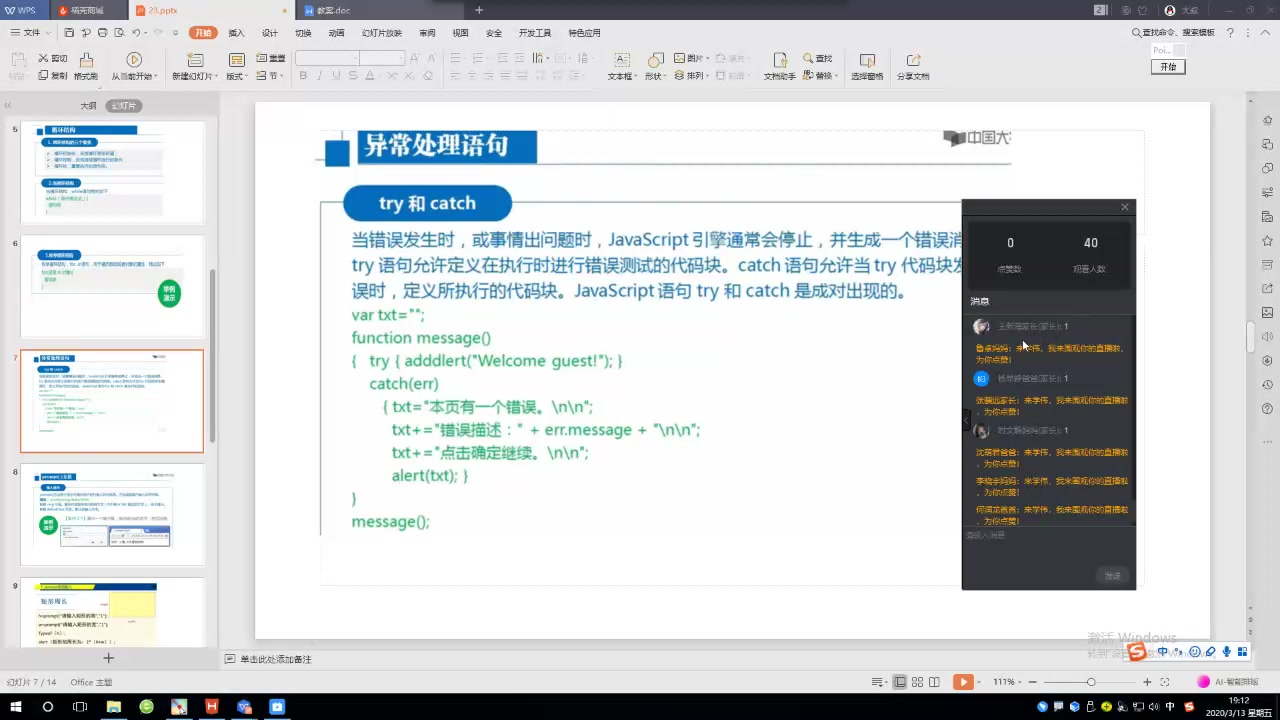Open the font size combo box
1280x720 pixels.
(382, 59)
